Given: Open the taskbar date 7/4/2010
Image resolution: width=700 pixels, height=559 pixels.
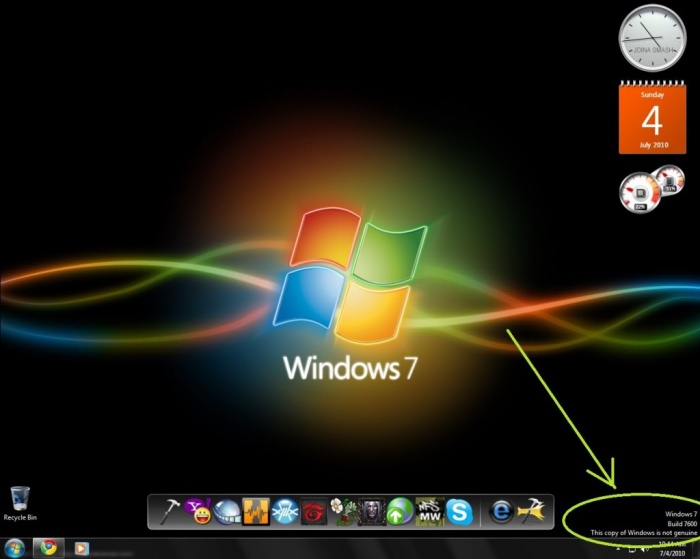Looking at the screenshot, I should point(672,554).
